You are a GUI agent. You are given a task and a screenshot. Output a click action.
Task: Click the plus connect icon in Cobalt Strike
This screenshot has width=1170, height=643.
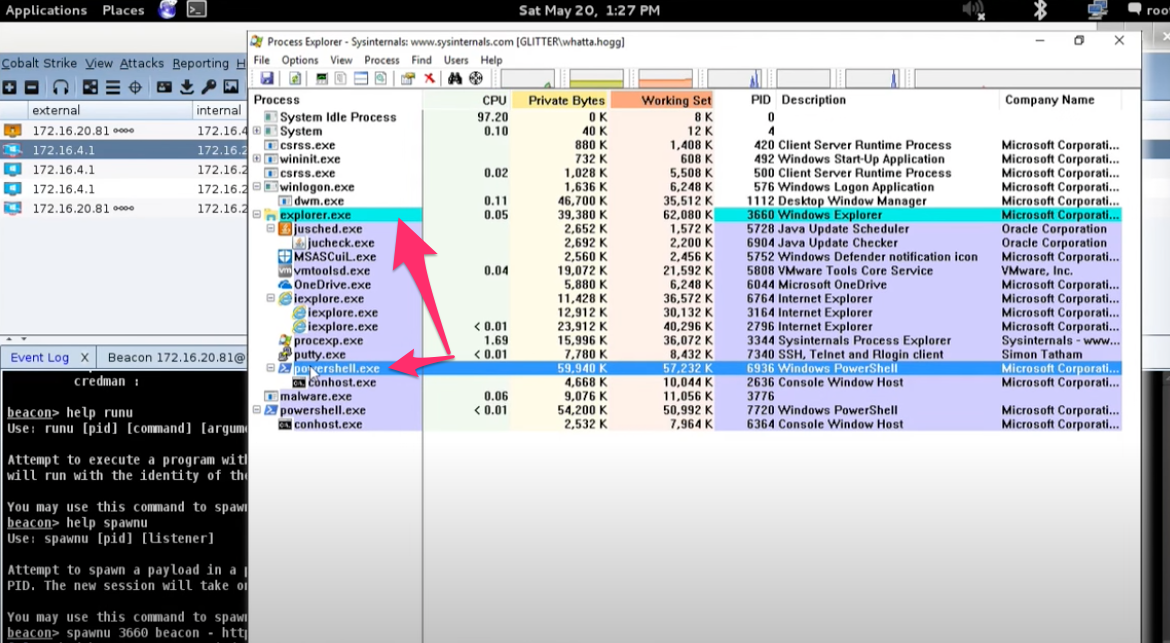[10, 87]
